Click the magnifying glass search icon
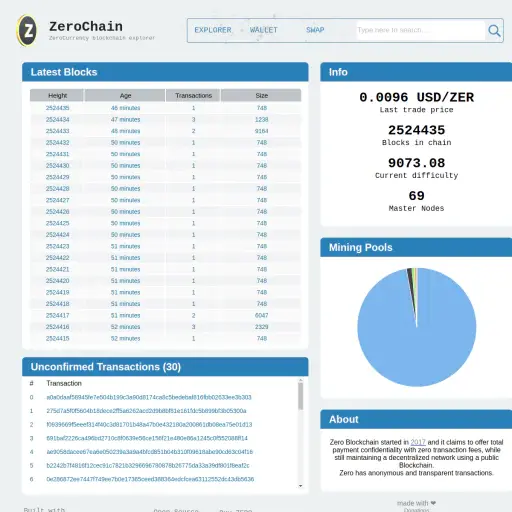This screenshot has width=512, height=512. pos(494,31)
